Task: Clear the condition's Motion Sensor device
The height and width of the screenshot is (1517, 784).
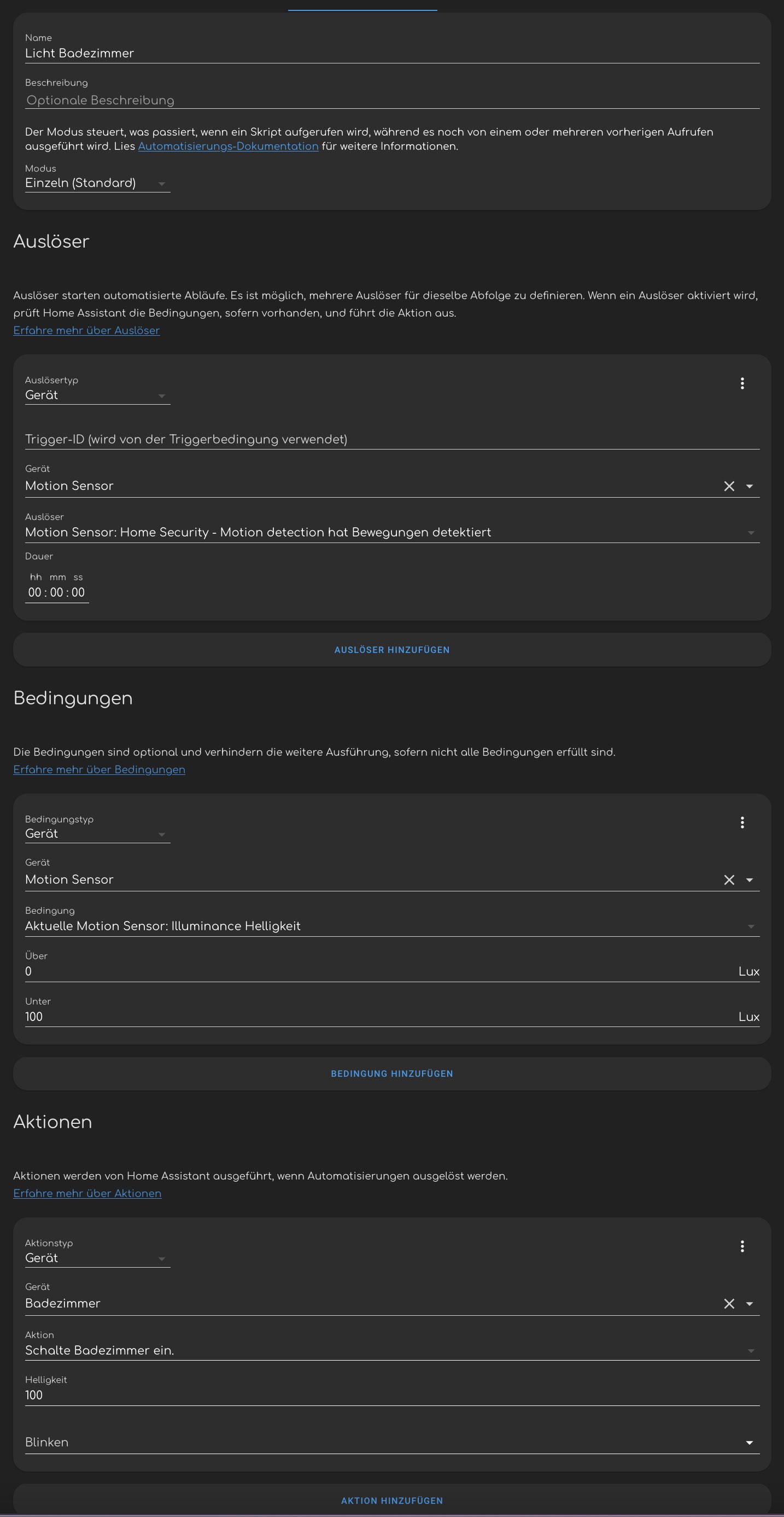Action: [729, 879]
